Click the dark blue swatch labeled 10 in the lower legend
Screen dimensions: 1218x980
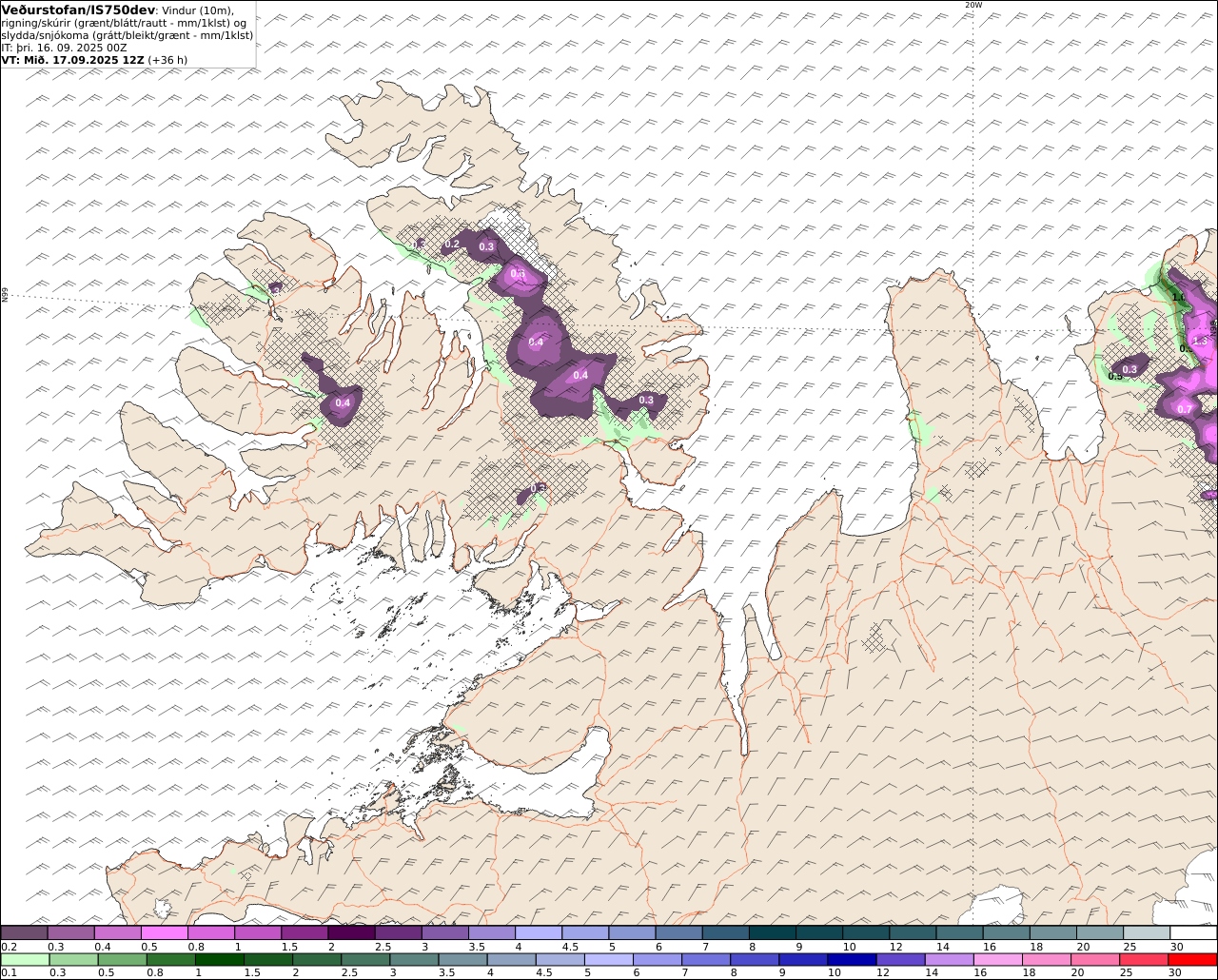[x=850, y=960]
